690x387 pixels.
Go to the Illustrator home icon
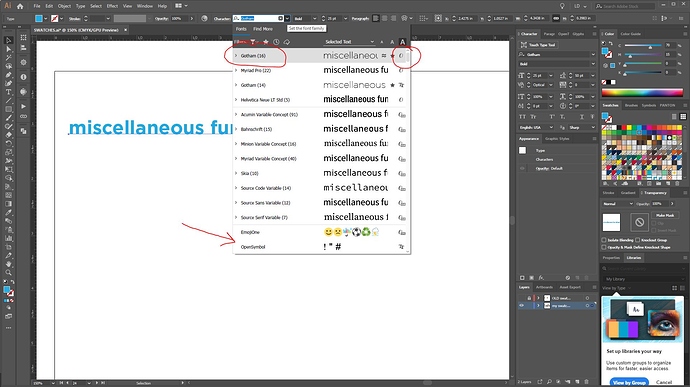point(20,6)
